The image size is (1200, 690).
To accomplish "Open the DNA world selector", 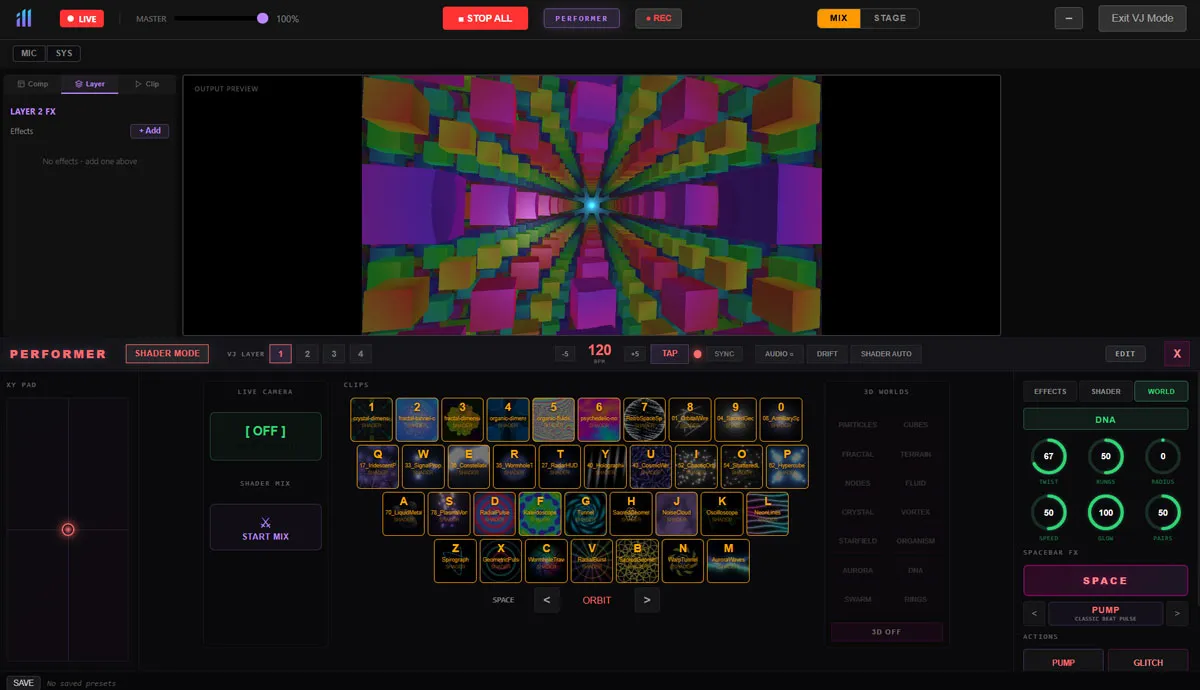I will click(1105, 420).
